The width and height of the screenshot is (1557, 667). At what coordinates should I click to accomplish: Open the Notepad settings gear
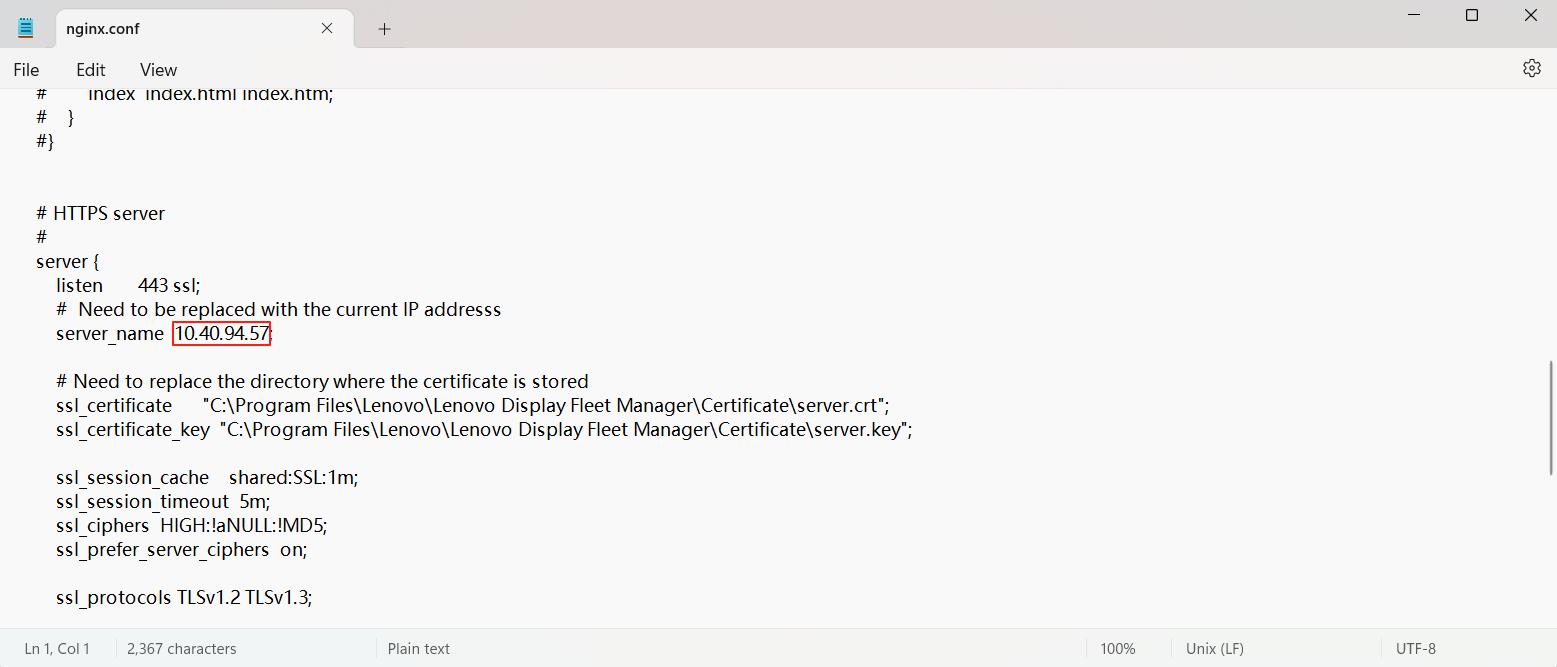1531,68
